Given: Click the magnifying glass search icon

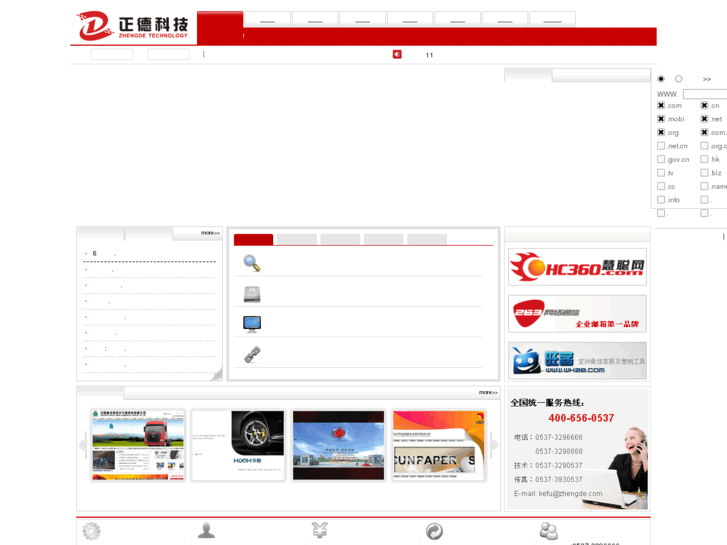Looking at the screenshot, I should click(x=252, y=263).
